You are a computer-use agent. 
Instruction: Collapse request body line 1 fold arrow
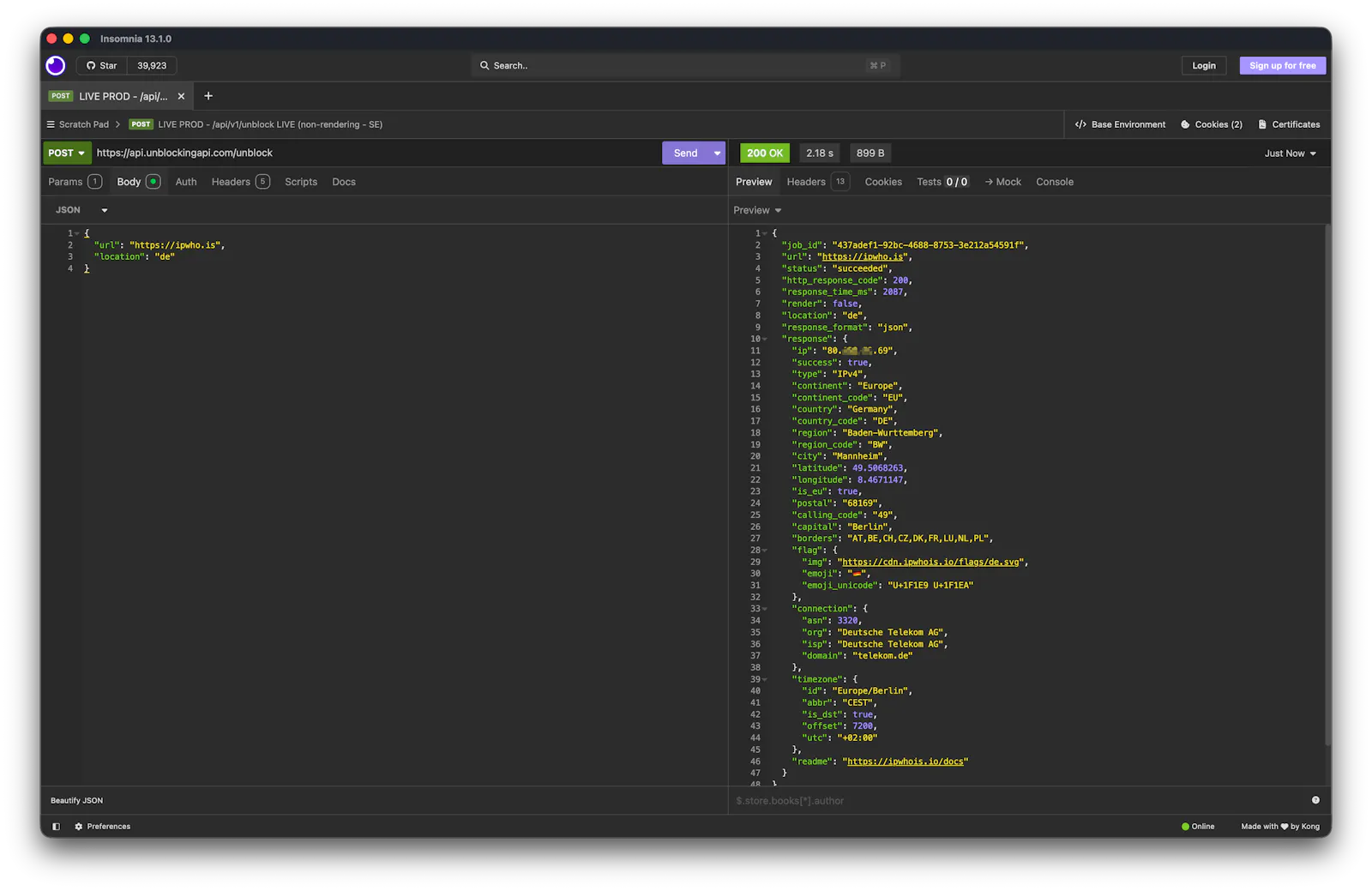(77, 234)
